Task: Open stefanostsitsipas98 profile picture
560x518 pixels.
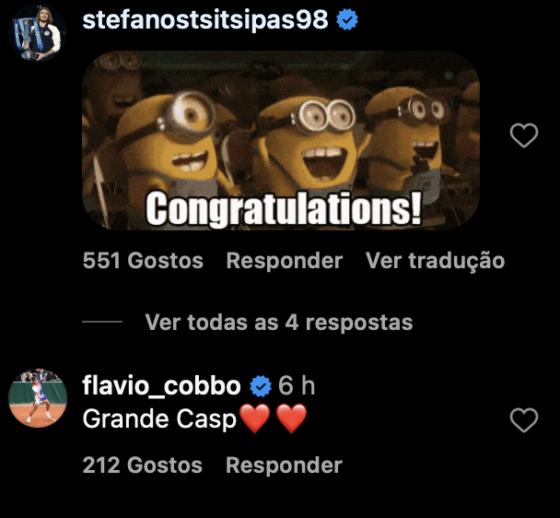Action: (x=38, y=33)
